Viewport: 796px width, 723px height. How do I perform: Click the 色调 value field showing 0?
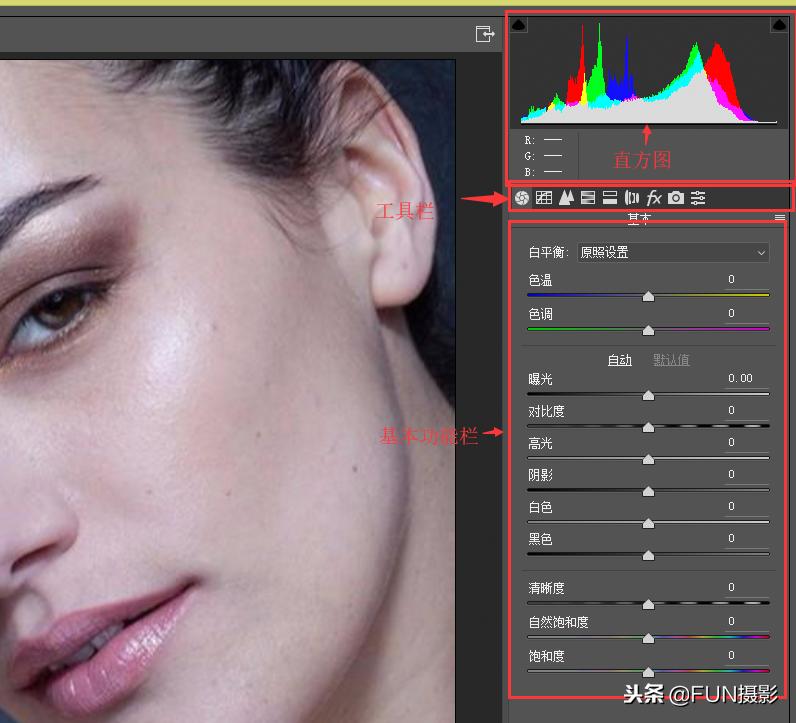(x=746, y=314)
